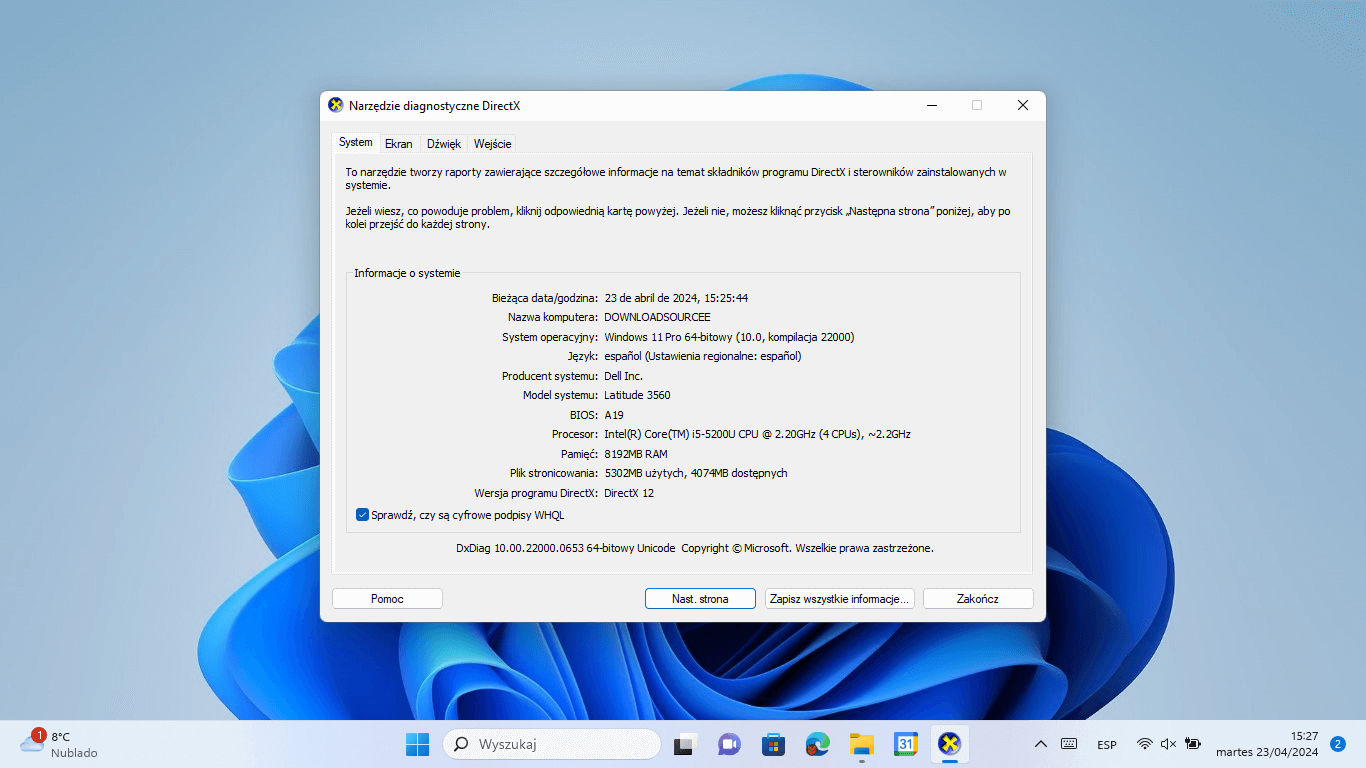Screen dimensions: 1366x768
Task: Launch the Teams Chat taskbar icon
Action: coord(729,744)
